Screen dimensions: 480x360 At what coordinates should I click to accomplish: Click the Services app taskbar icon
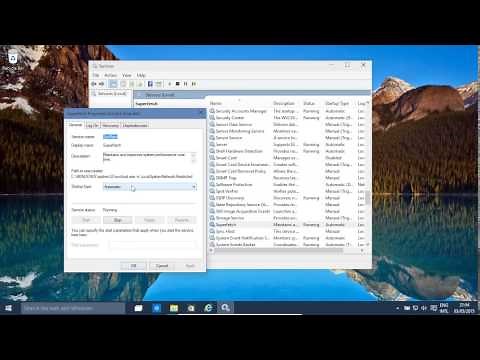click(225, 308)
